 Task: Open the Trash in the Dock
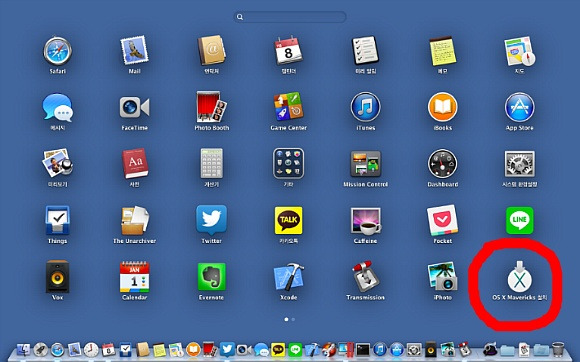(x=558, y=349)
